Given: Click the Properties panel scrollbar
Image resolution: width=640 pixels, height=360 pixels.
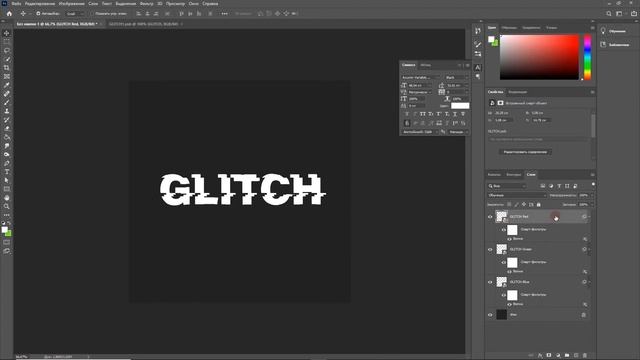Looking at the screenshot, I should [593, 126].
